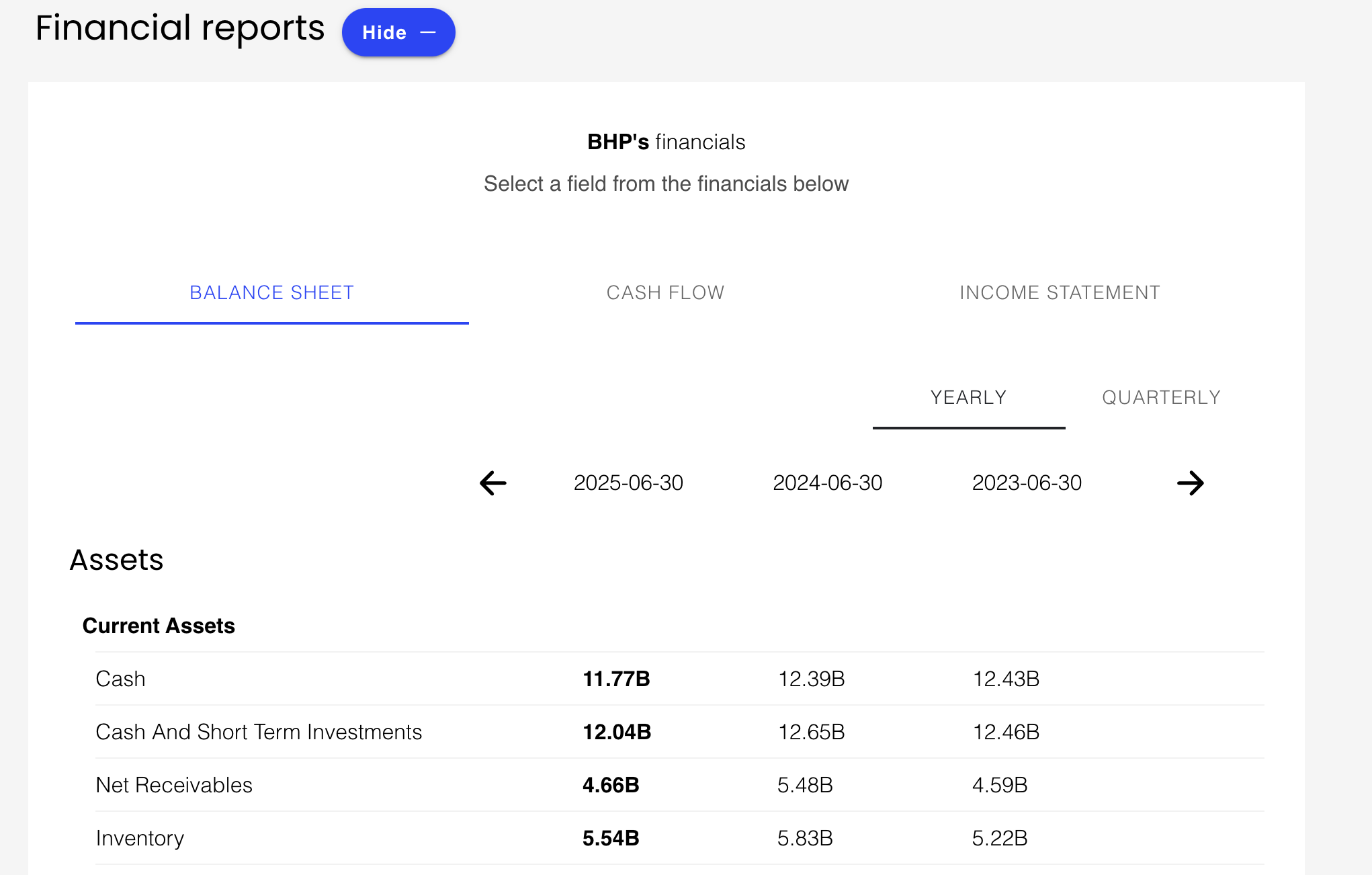Click the Current Assets section heading
Viewport: 1372px width, 875px height.
click(x=159, y=625)
